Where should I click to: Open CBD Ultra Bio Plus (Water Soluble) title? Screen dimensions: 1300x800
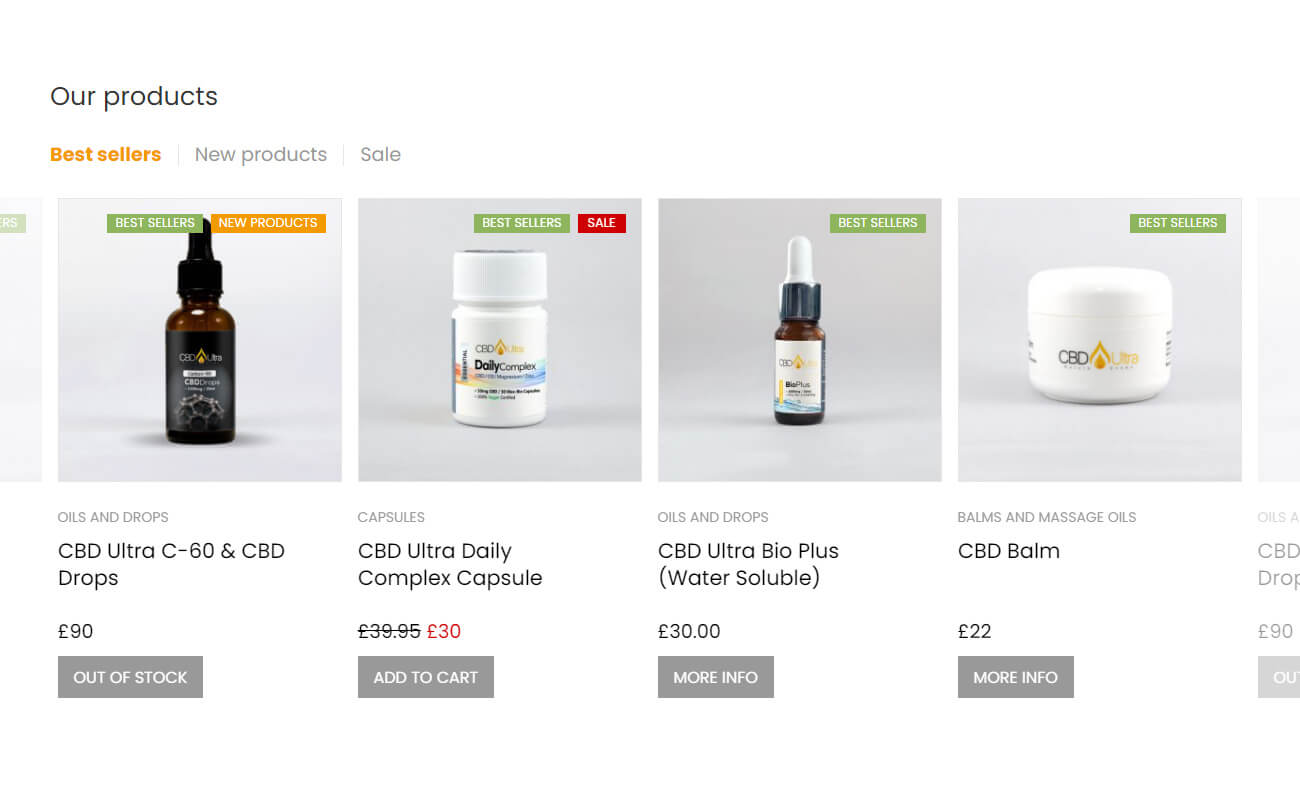tap(748, 564)
